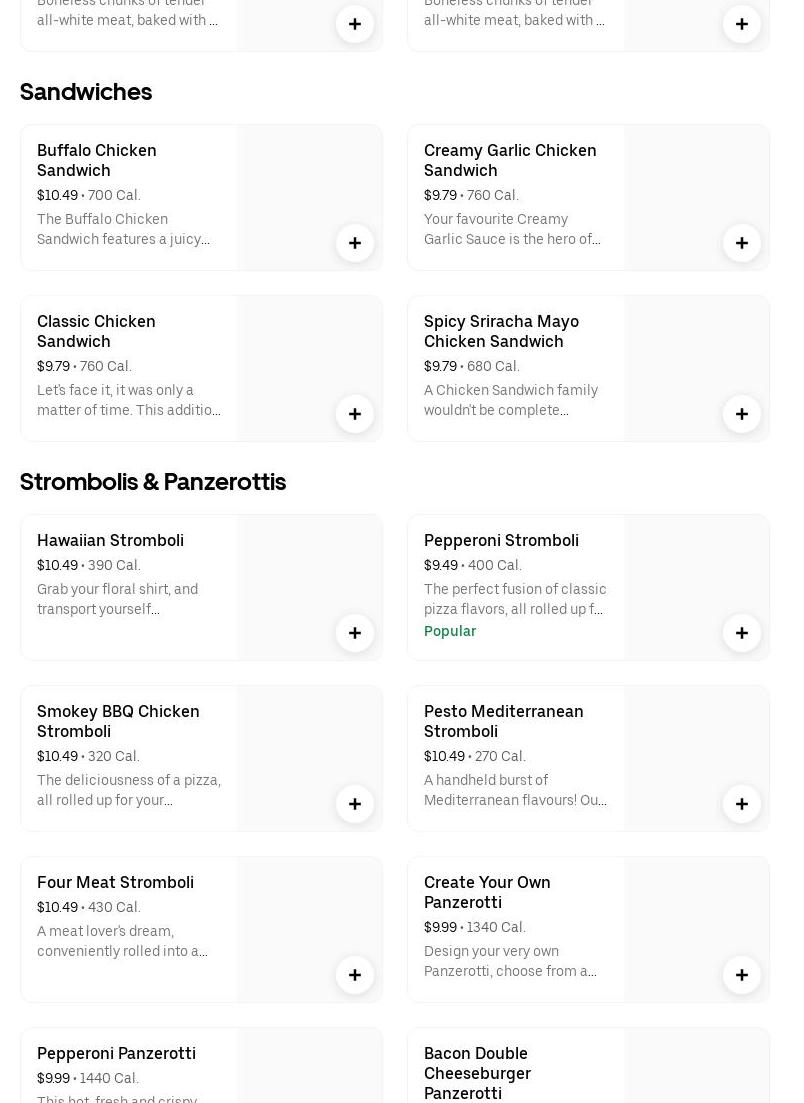This screenshot has width=804, height=1103.
Task: Click the Strombolis & Panzerottis heading
Action: pos(153,482)
